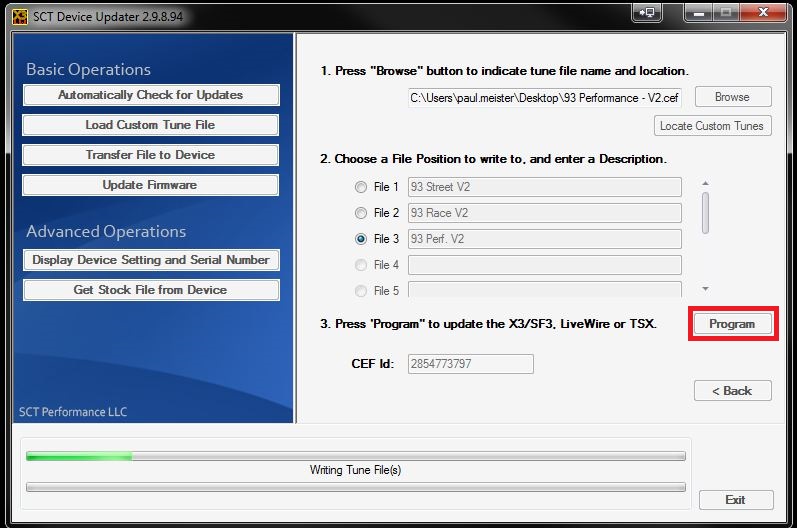Screen dimensions: 797x528
Task: Click the 'Writing Tune File(s)' status text
Action: 355,470
